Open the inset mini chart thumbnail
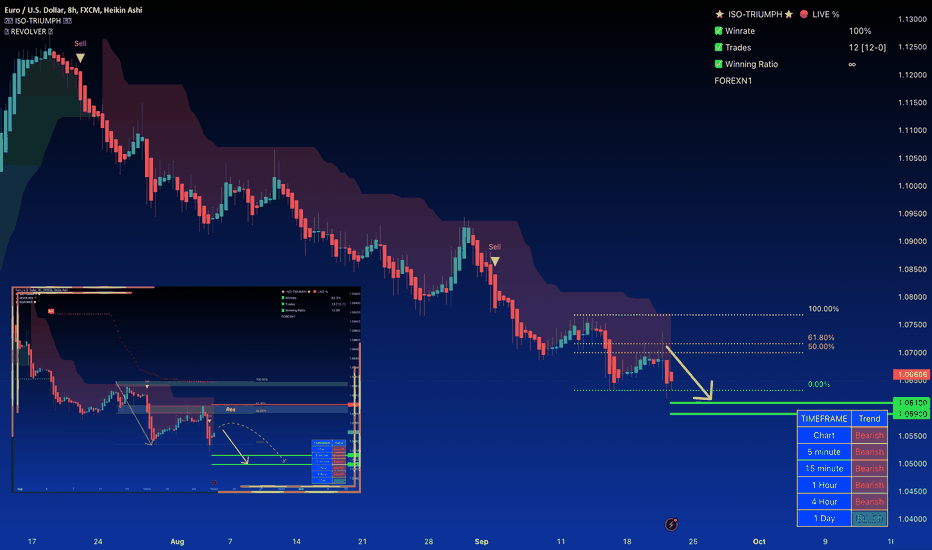The height and width of the screenshot is (550, 932). click(186, 389)
